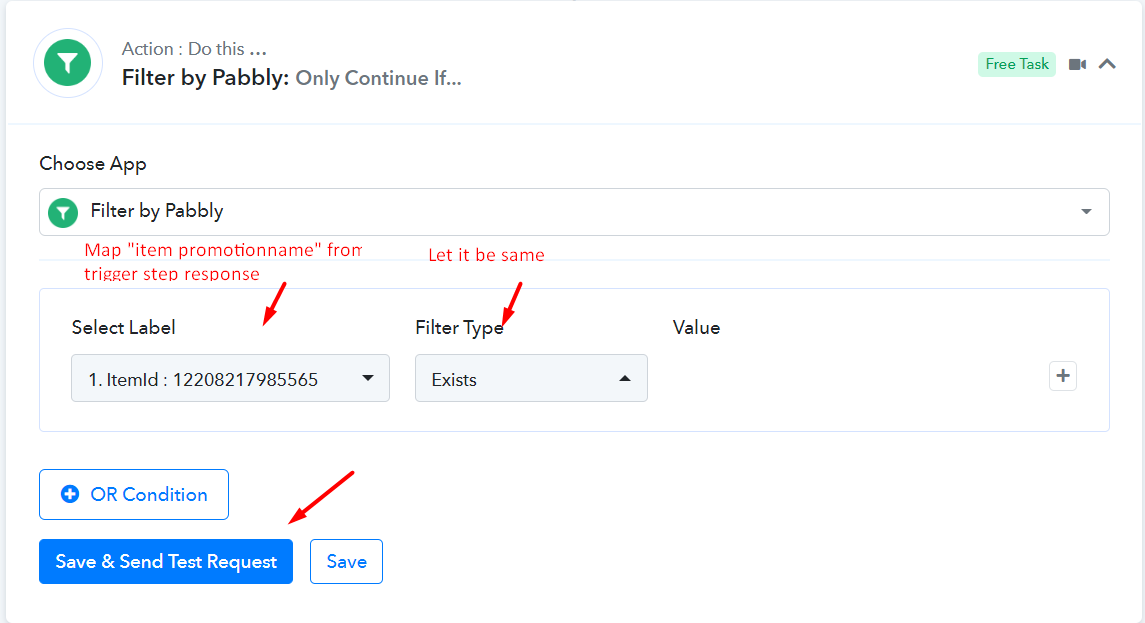Add a condition with the plus button
Screen dimensions: 1145x623
pos(1062,376)
